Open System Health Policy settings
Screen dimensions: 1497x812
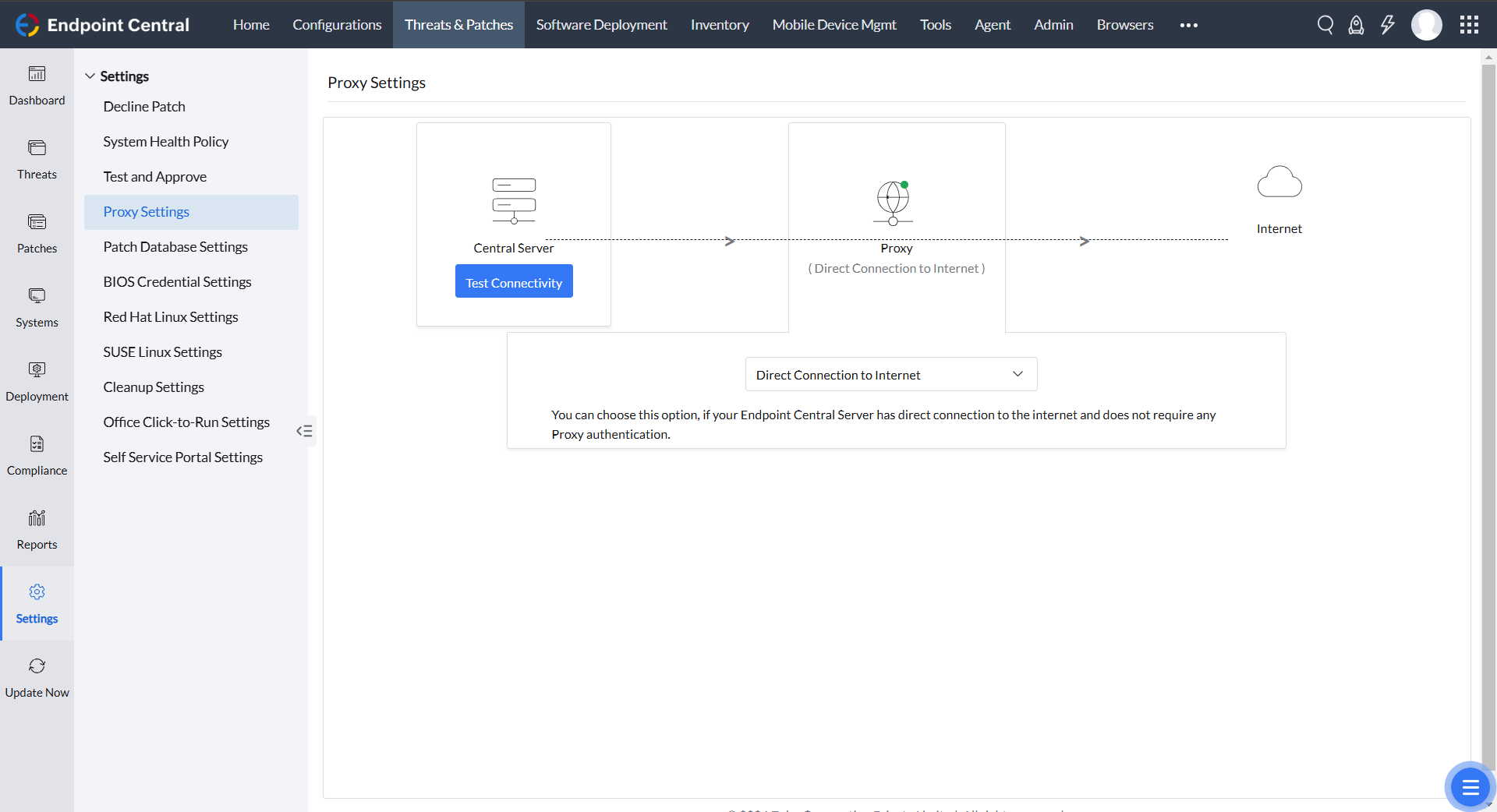pyautogui.click(x=191, y=142)
